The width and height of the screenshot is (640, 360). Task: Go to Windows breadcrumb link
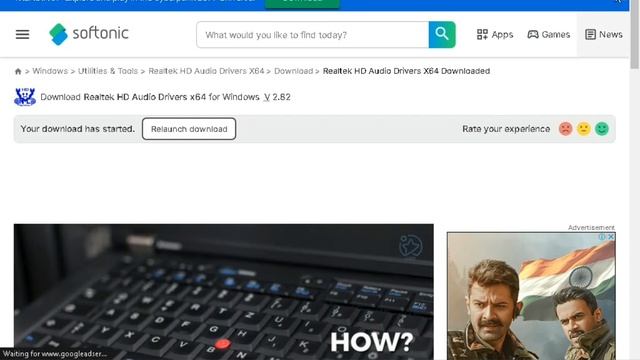pos(50,71)
